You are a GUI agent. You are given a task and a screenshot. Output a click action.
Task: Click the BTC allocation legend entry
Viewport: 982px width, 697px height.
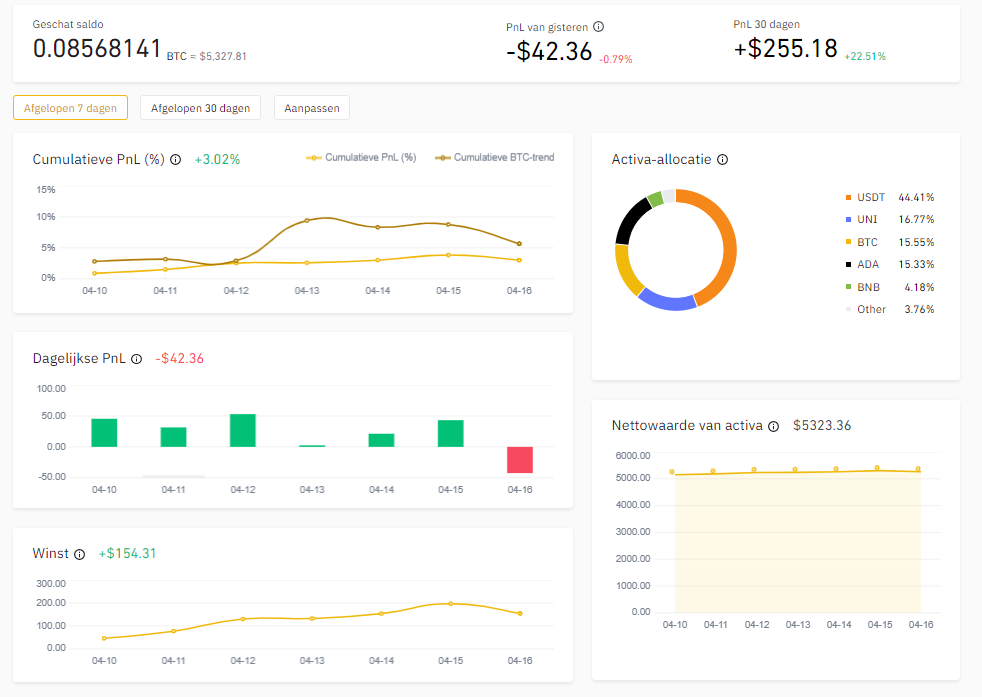(866, 242)
